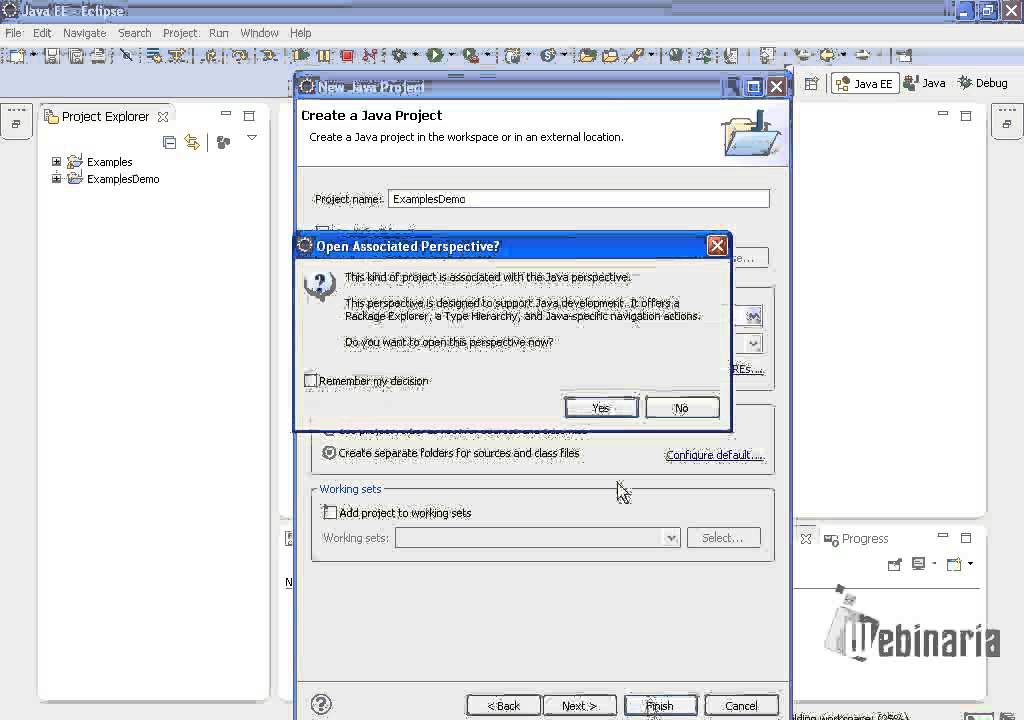Click No in Open Associated Perspective dialog
The image size is (1024, 720).
tap(682, 408)
